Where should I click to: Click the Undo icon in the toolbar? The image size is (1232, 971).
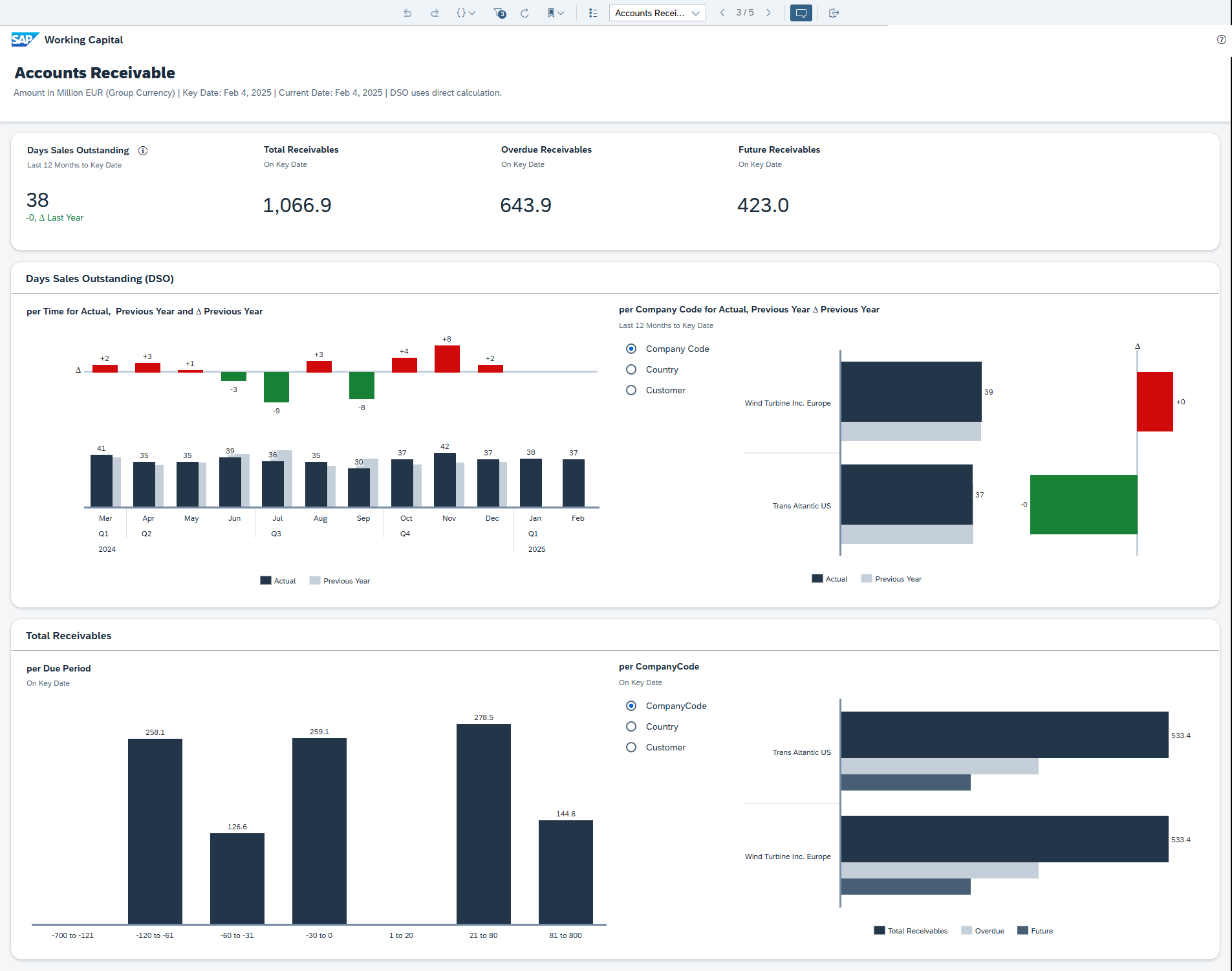pyautogui.click(x=407, y=13)
